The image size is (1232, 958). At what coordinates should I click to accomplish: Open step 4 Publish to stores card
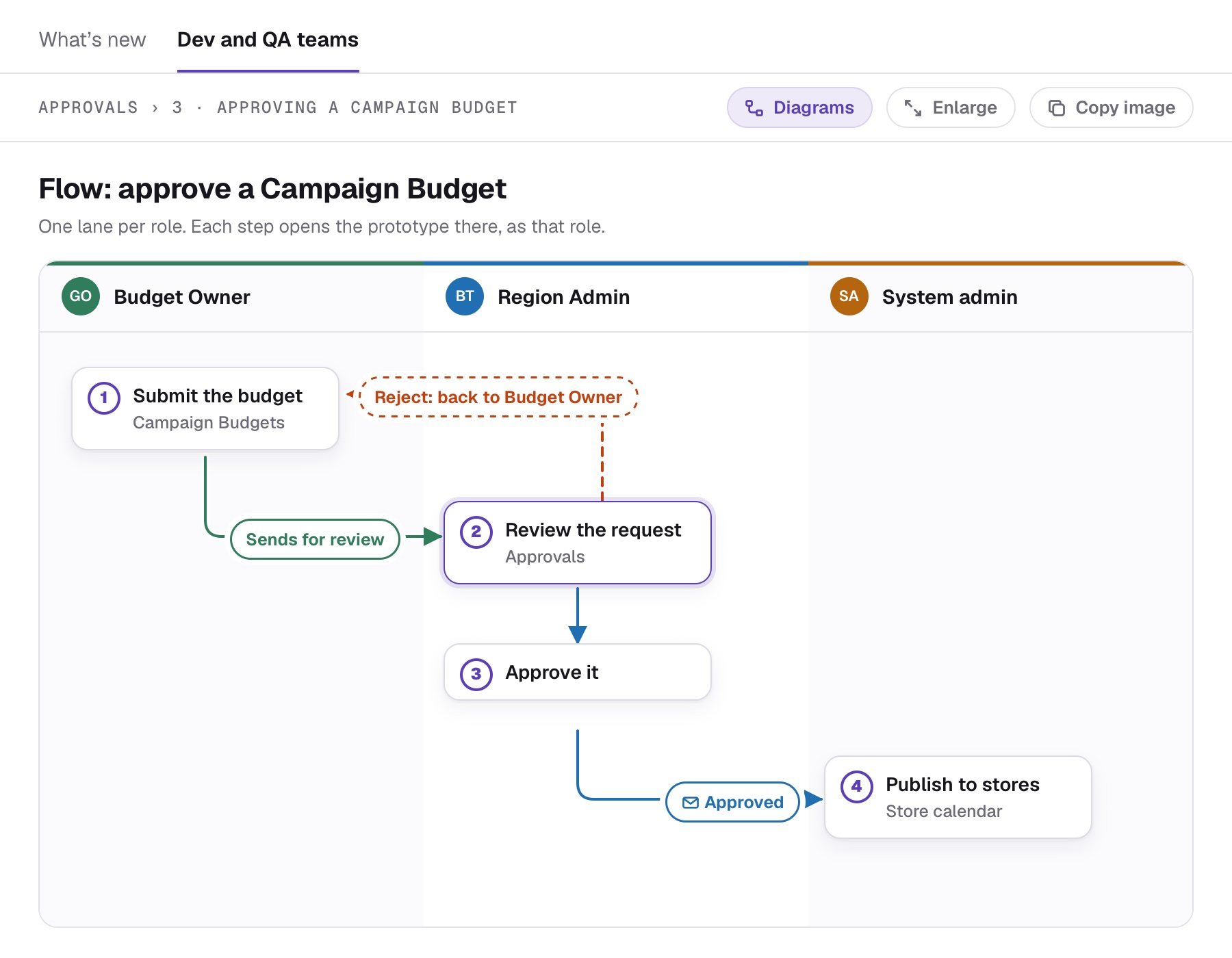pos(958,797)
